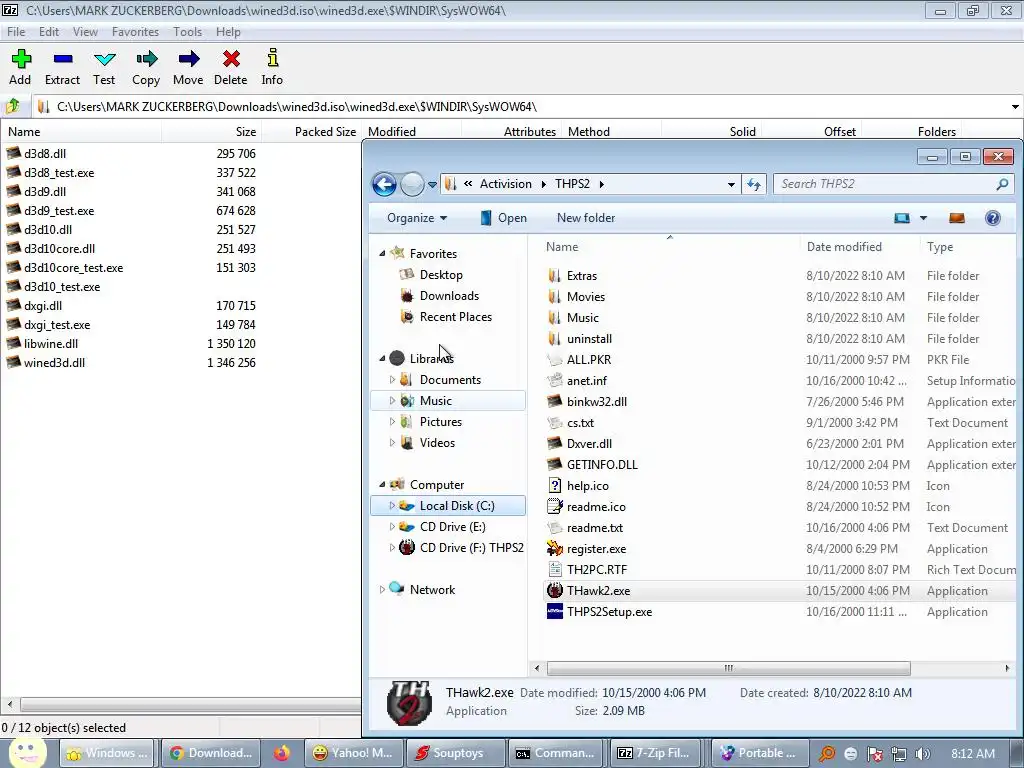1024x768 pixels.
Task: Go up one folder level in 7-Zip
Action: point(13,106)
